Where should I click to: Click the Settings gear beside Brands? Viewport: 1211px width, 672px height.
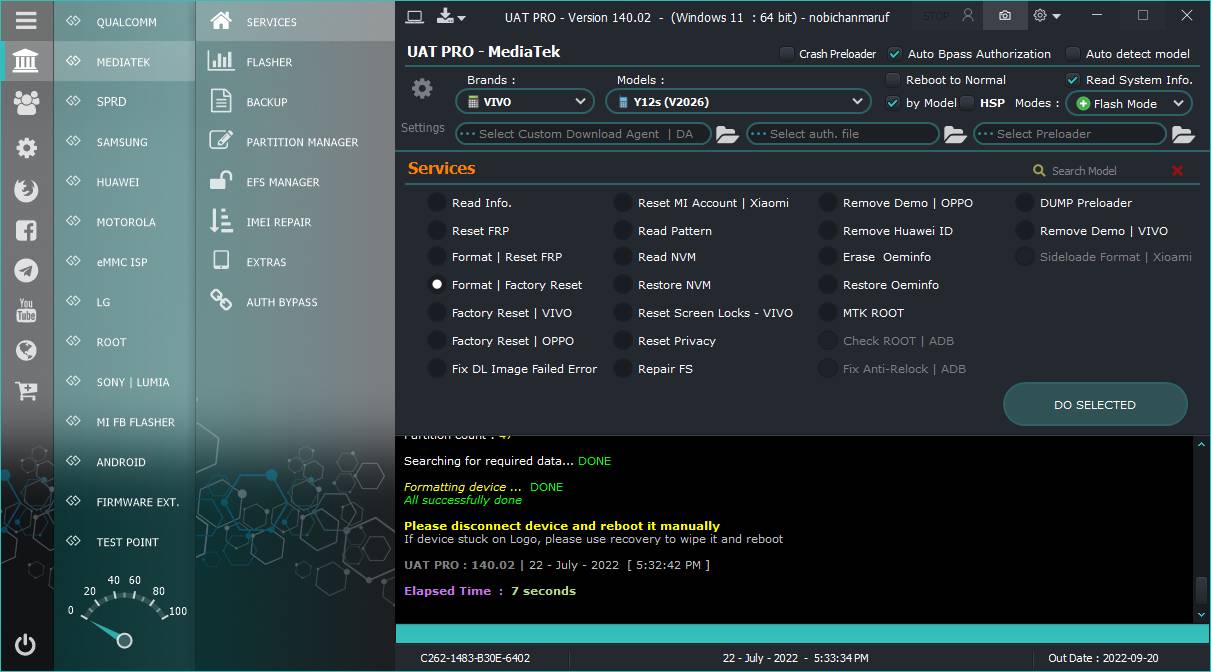[x=422, y=89]
